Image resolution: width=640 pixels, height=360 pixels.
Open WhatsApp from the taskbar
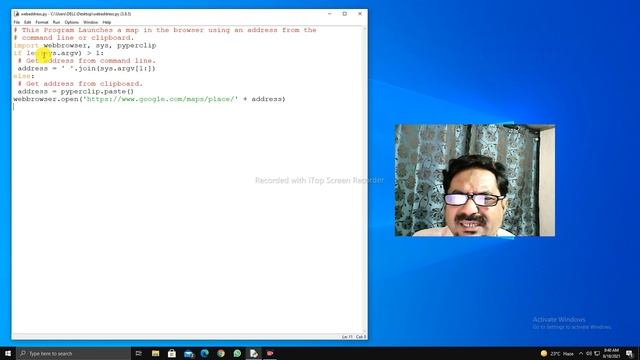tap(237, 353)
